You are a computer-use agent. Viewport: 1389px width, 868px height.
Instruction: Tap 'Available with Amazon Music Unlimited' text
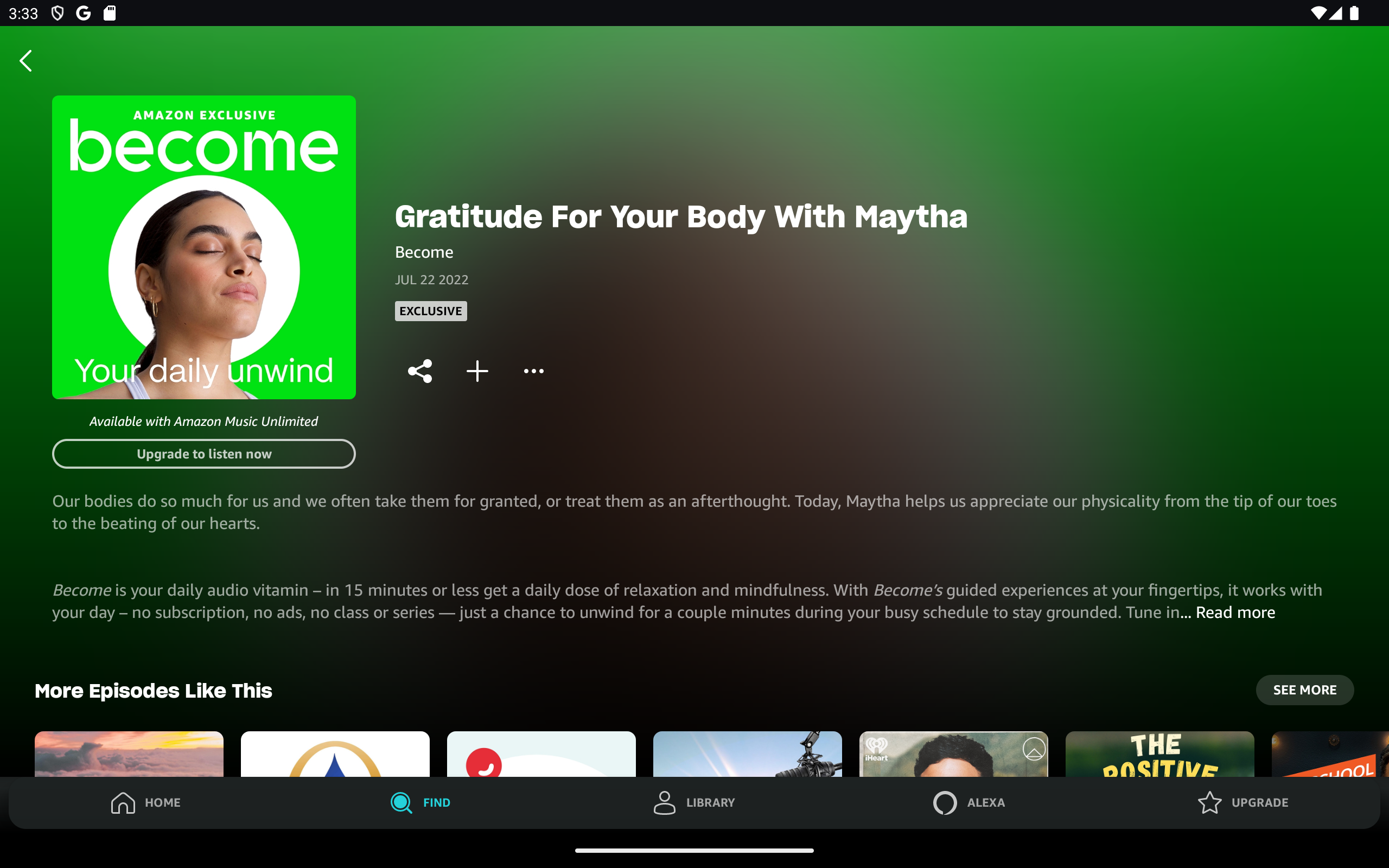204,422
